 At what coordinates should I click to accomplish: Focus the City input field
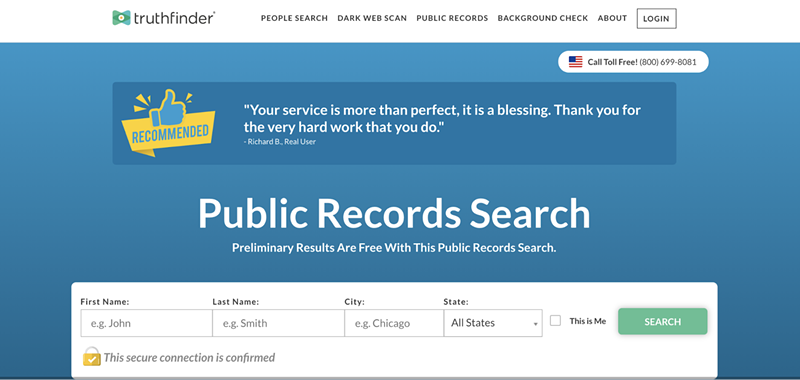(x=394, y=323)
